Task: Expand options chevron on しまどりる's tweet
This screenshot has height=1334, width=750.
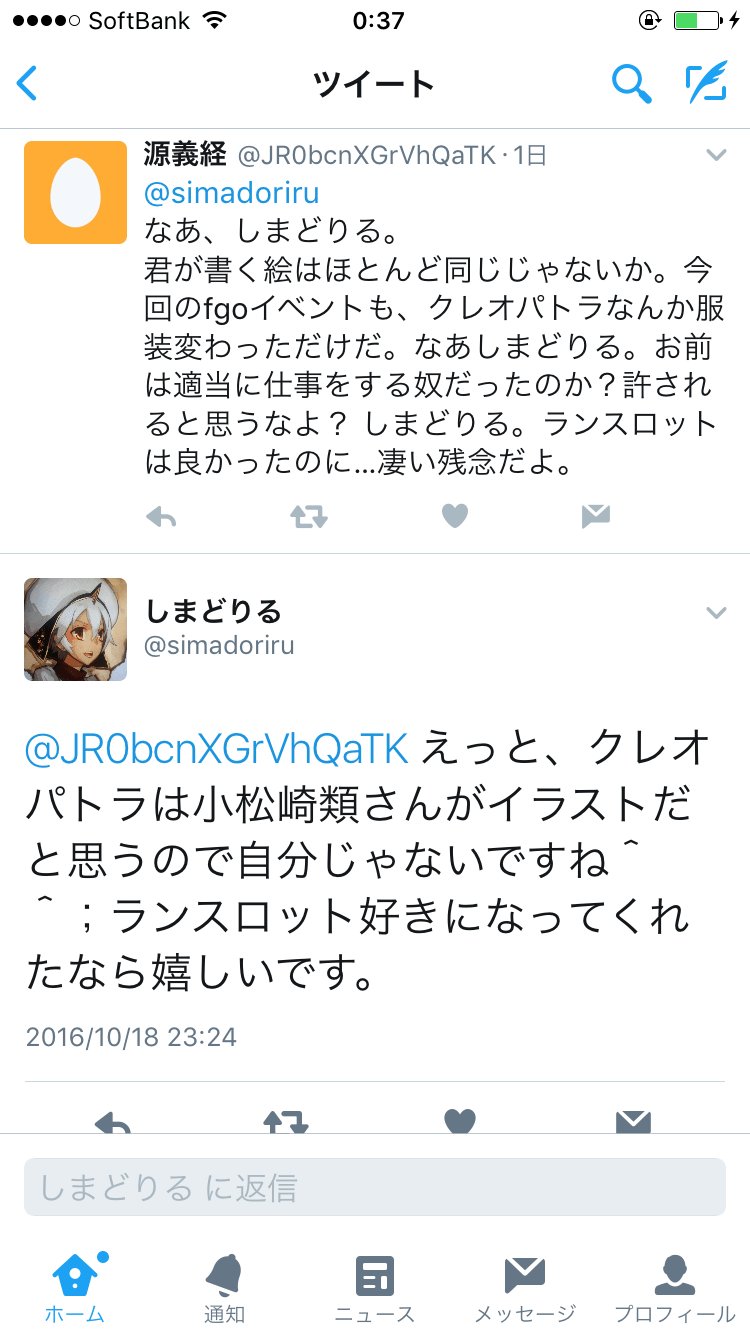Action: [716, 612]
